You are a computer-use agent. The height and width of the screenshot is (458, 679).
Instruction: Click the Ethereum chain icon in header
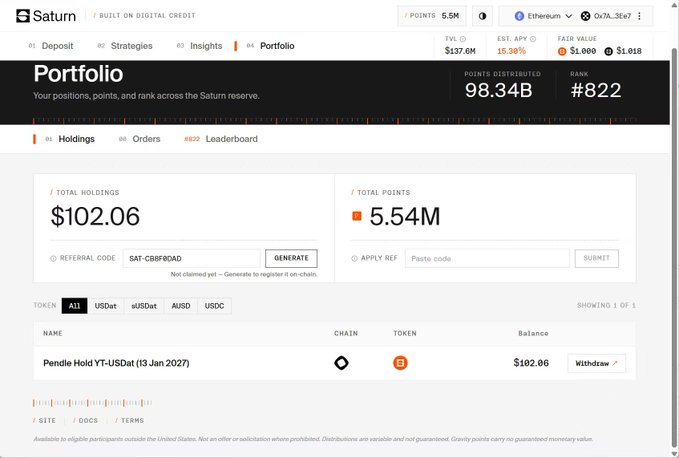[519, 16]
